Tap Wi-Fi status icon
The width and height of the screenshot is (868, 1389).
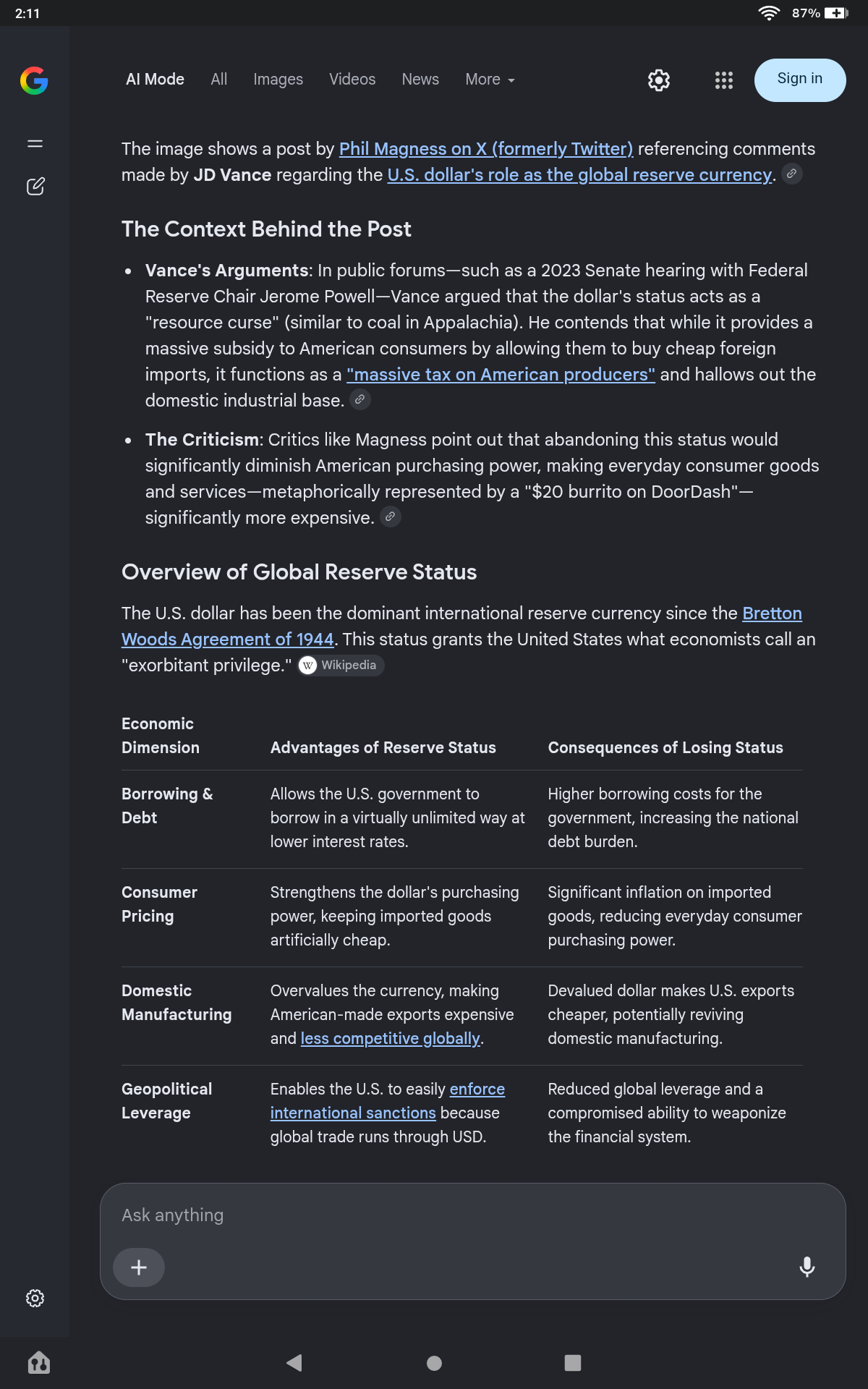point(769,13)
